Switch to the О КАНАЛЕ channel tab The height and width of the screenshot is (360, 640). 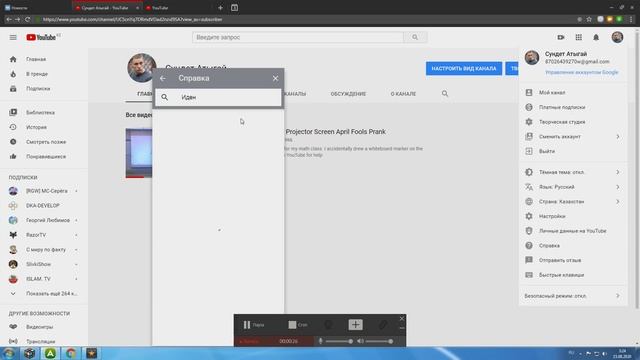[403, 94]
